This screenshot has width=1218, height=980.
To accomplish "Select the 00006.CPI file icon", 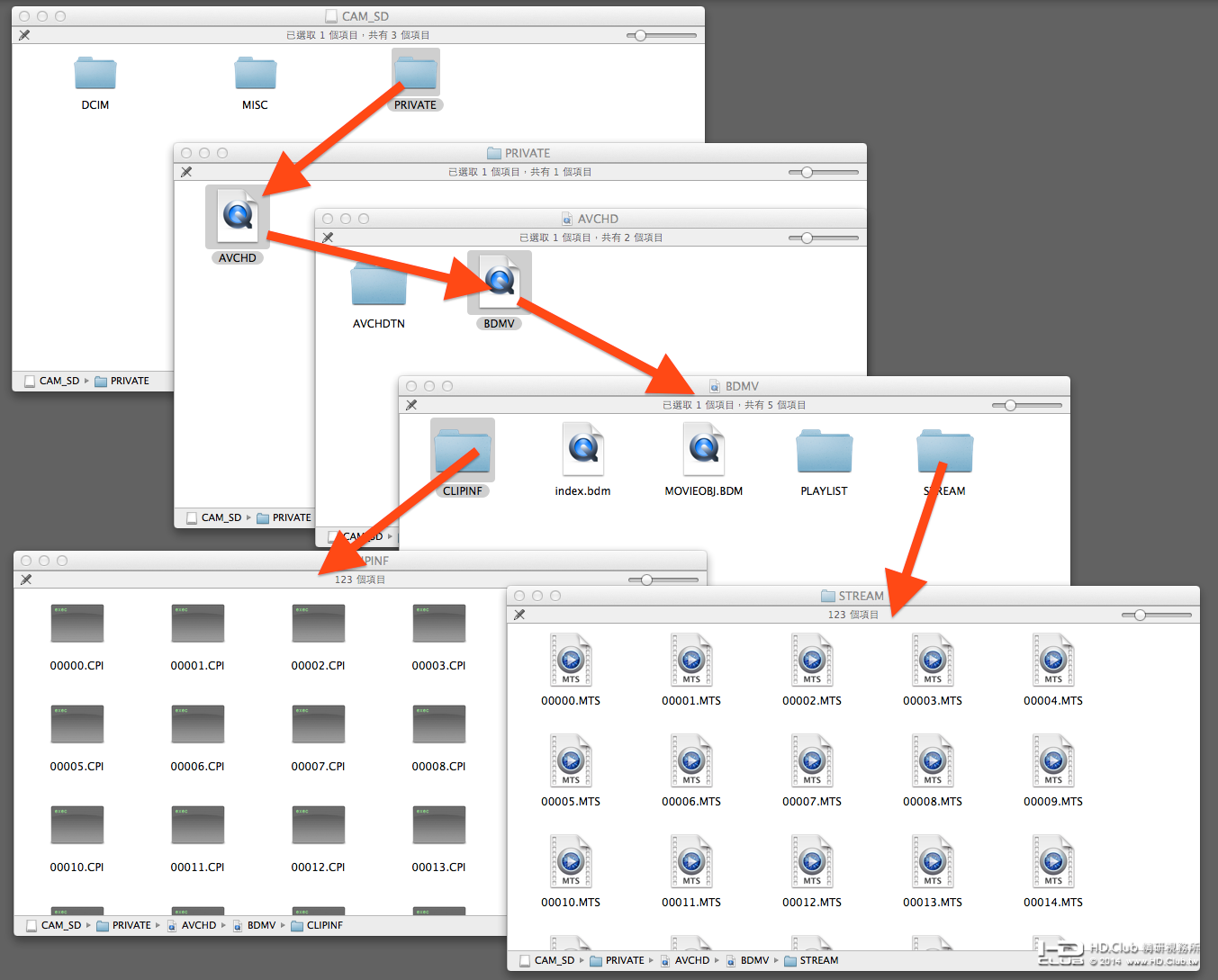I will (x=198, y=724).
